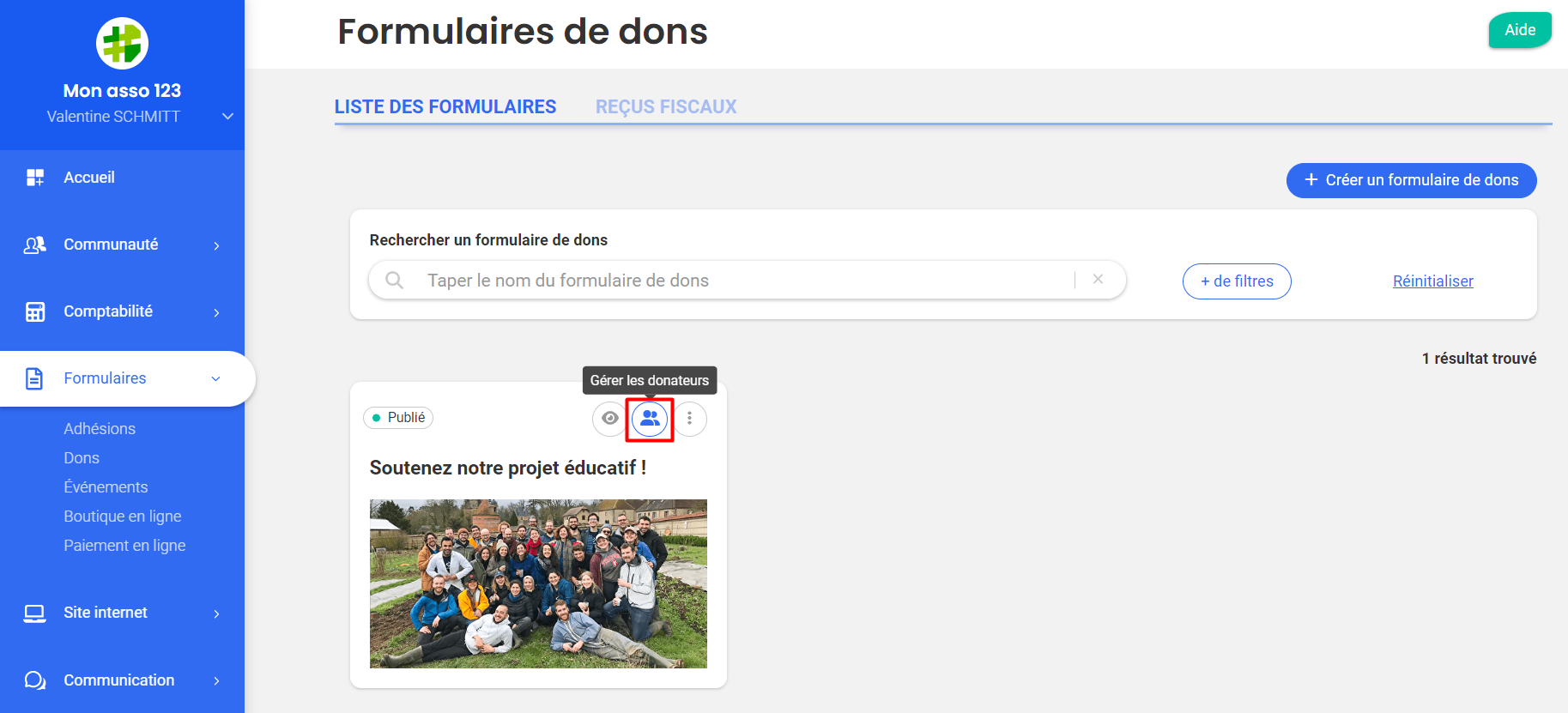Click the Comptabilité calculator icon

(35, 311)
